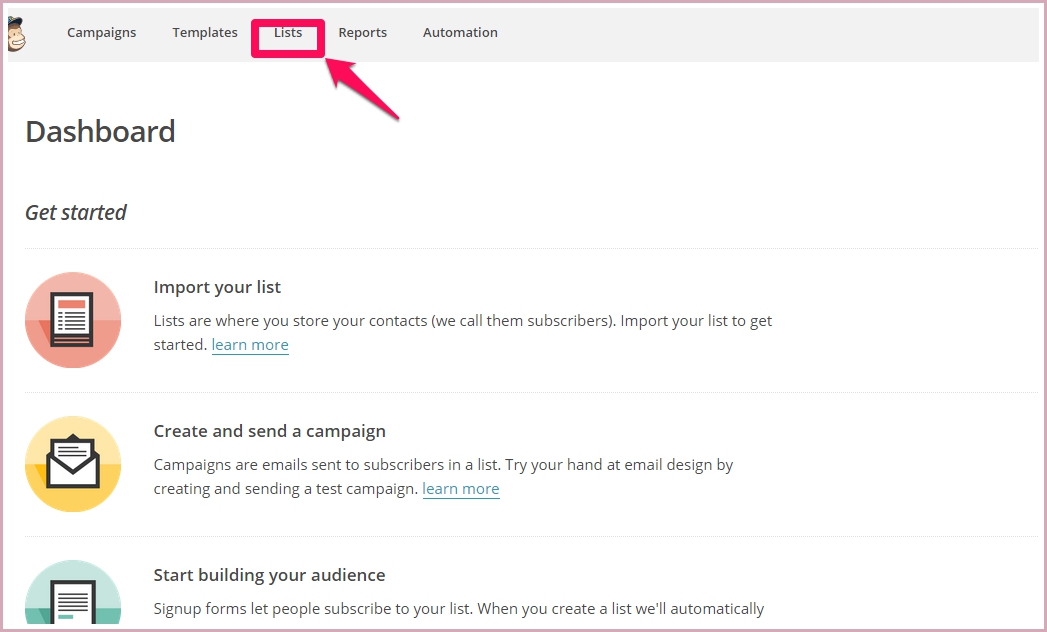The image size is (1047, 632).
Task: Open the highlighted Lists tab
Action: point(288,33)
